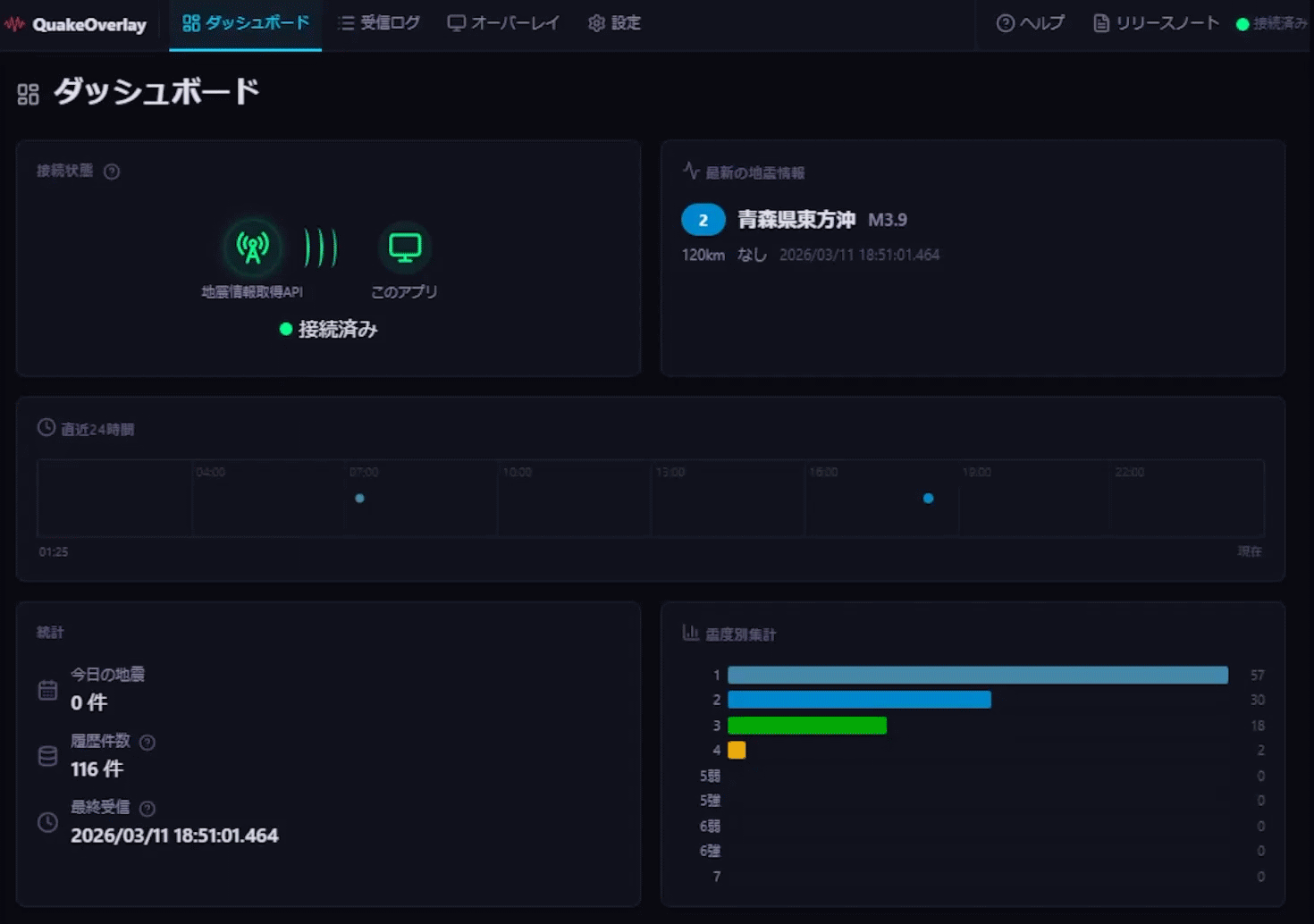Click the help icon next to 履歴件数
Screen dimensions: 1314x924
[147, 743]
